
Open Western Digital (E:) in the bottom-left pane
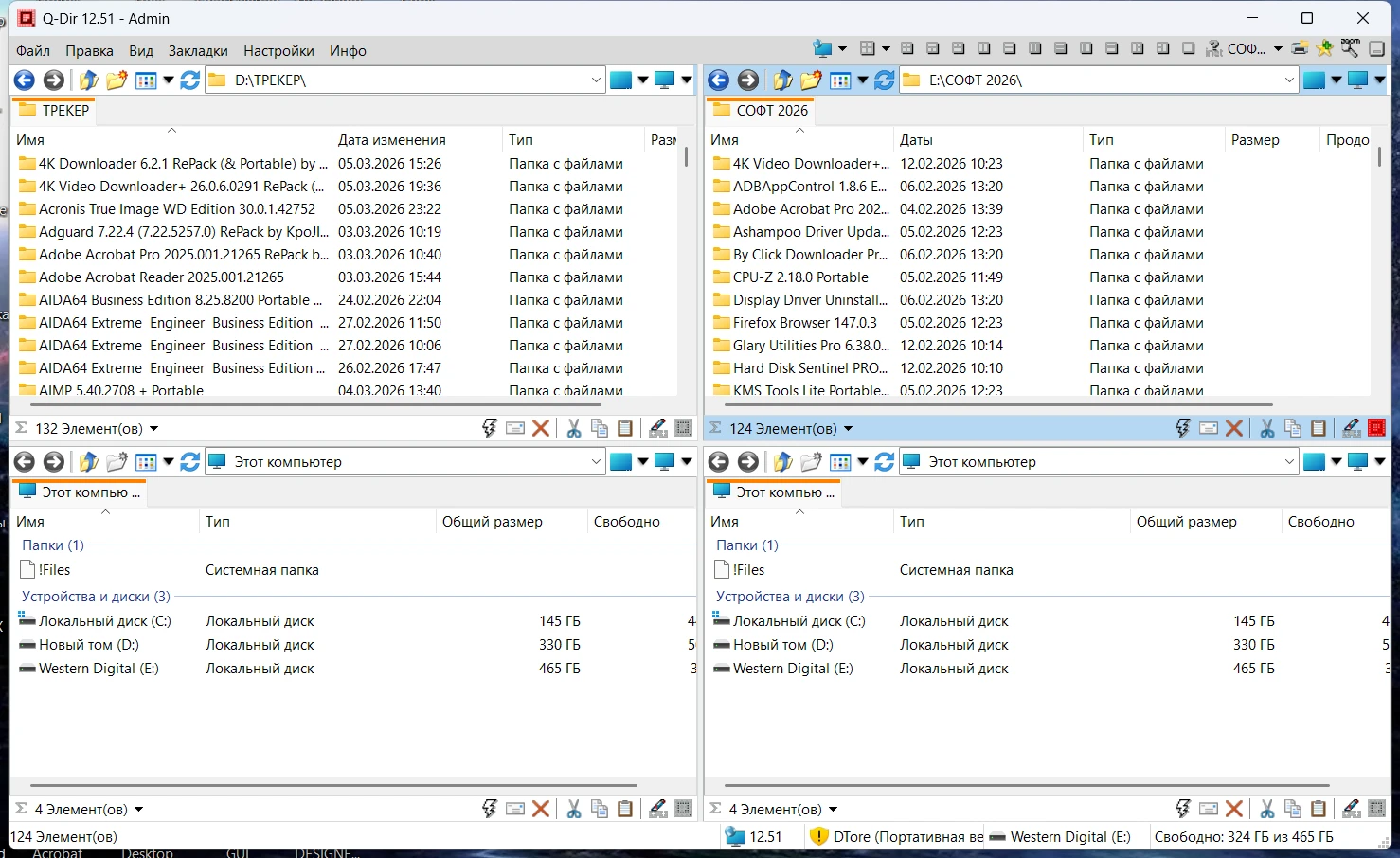99,669
